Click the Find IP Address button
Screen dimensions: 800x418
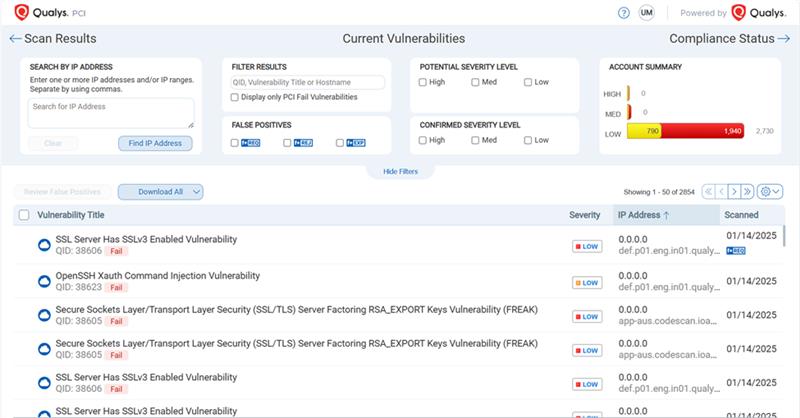click(x=155, y=143)
